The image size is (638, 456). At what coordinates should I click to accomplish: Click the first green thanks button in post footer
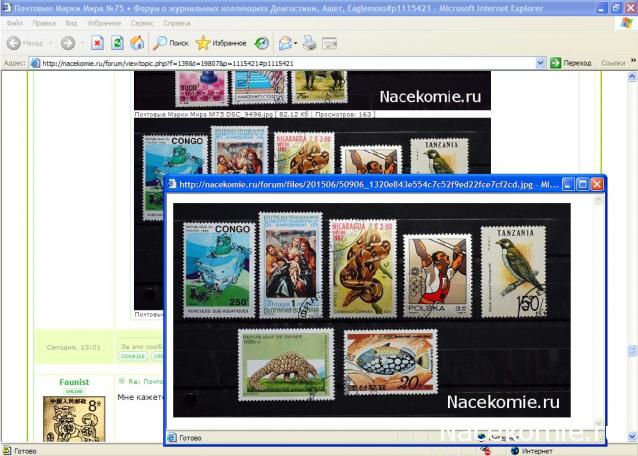[133, 356]
